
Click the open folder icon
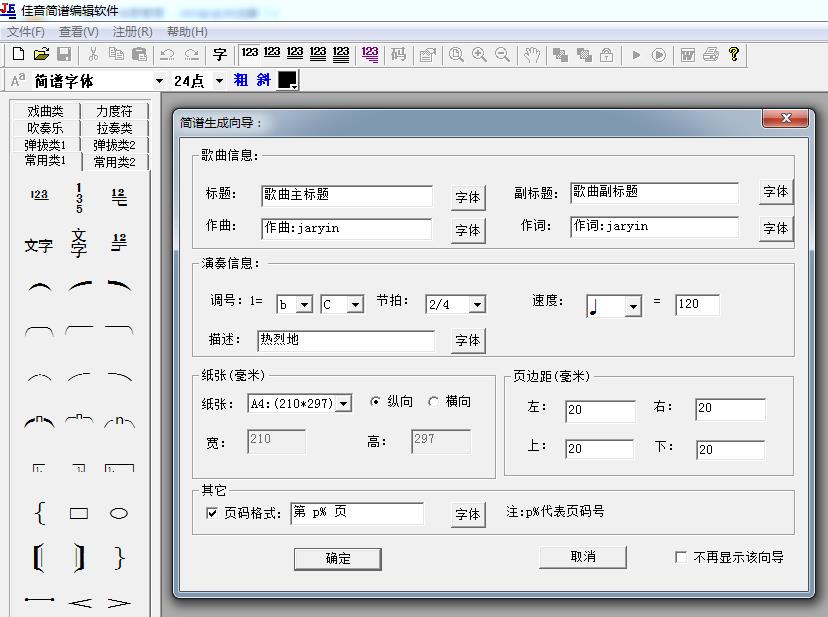click(41, 54)
